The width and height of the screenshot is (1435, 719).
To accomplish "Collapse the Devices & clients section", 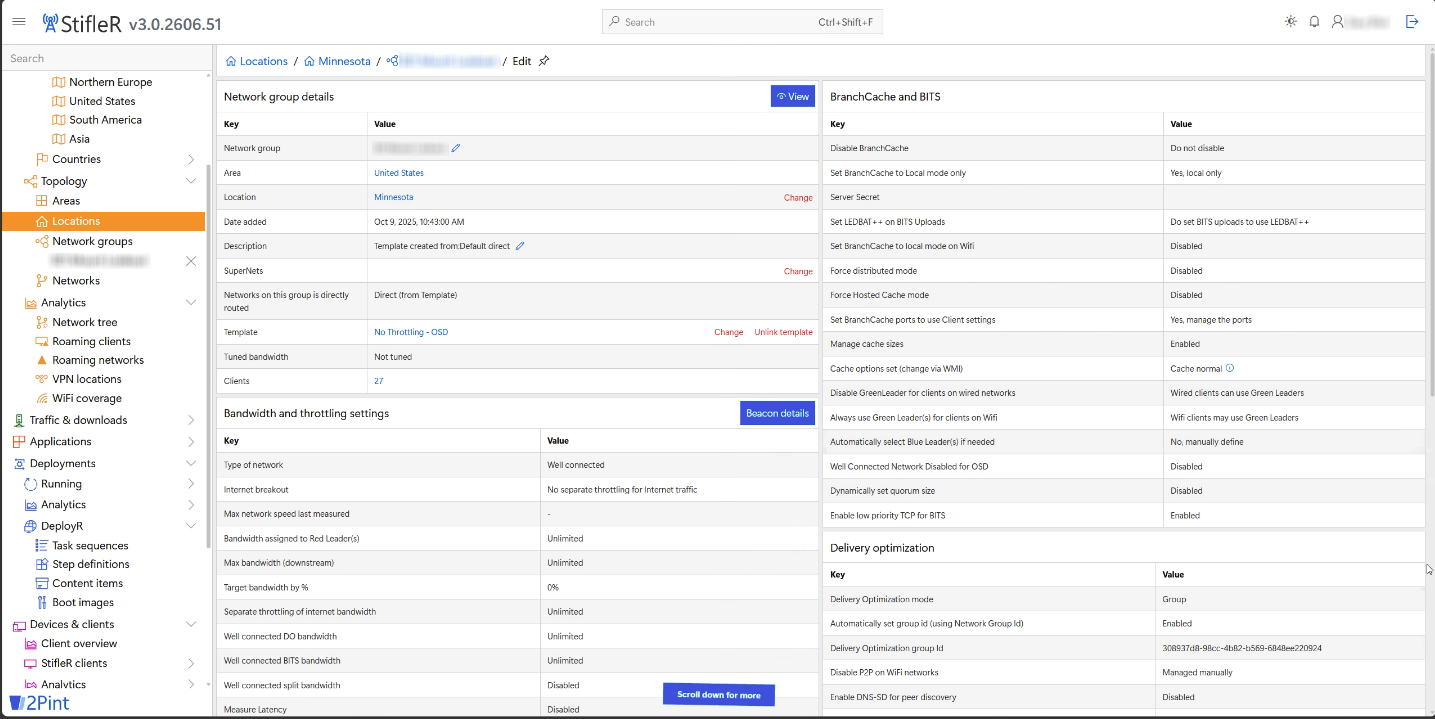I will pyautogui.click(x=191, y=624).
